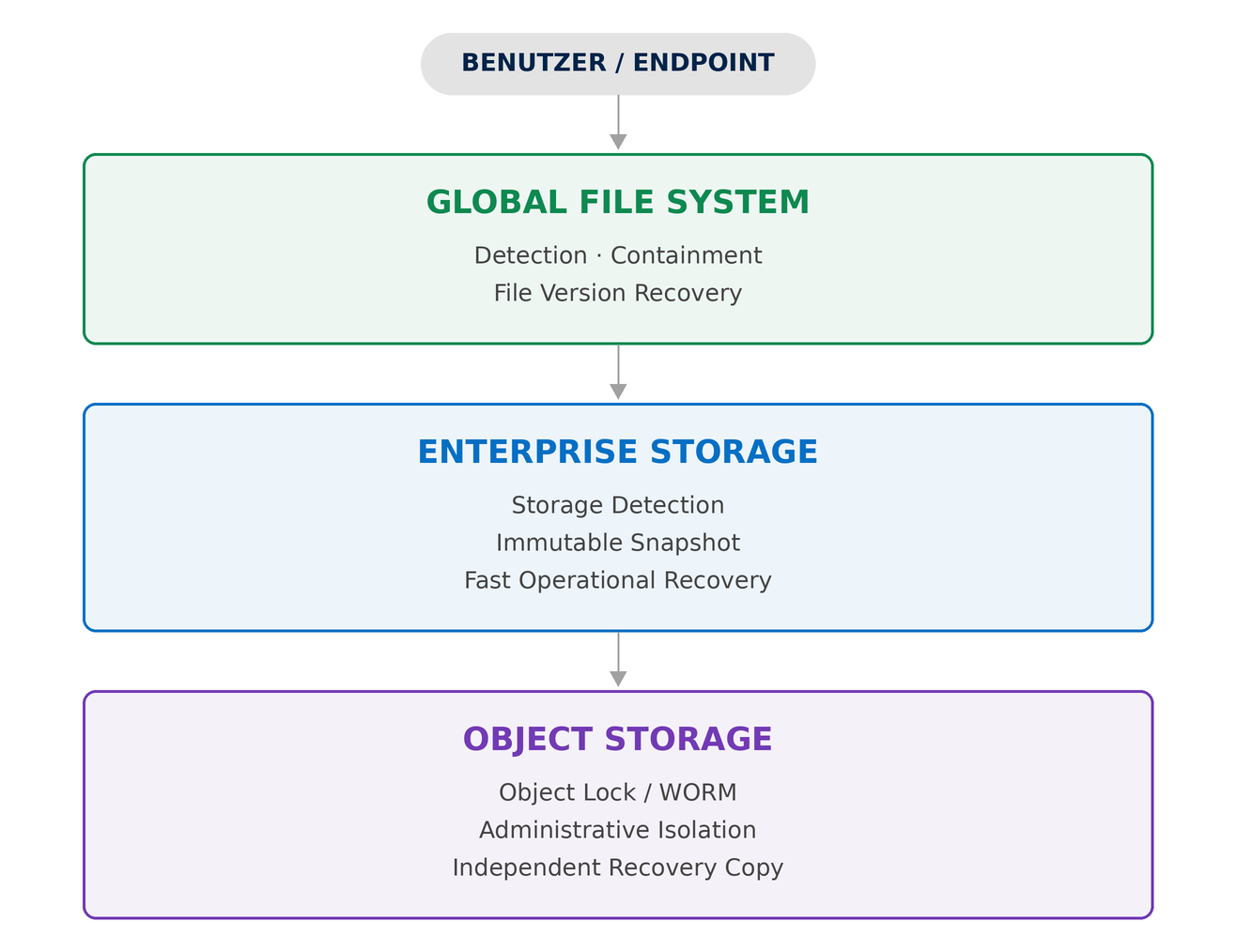Select the Storage Detection line
The width and height of the screenshot is (1237, 952).
tap(618, 505)
